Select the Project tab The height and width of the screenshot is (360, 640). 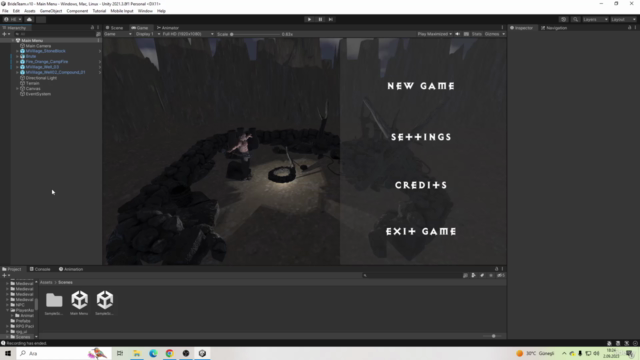12,269
